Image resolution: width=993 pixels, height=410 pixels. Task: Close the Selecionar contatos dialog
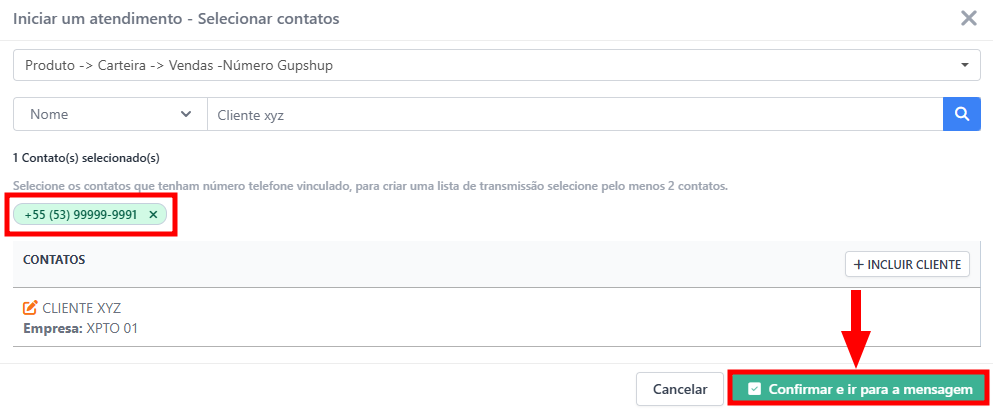point(968,18)
